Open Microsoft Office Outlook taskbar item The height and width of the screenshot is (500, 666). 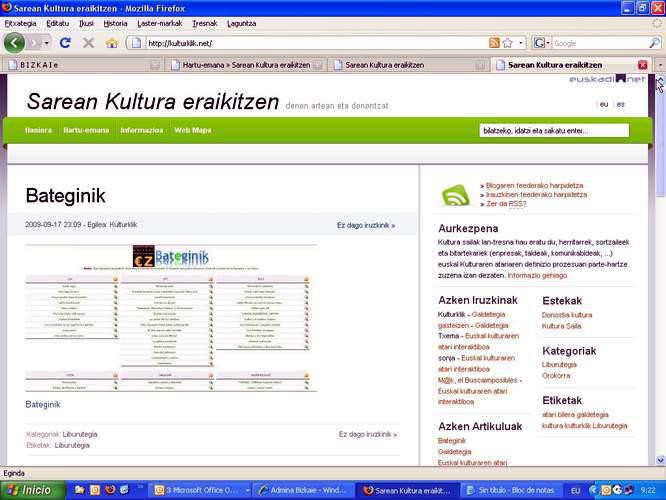click(201, 490)
